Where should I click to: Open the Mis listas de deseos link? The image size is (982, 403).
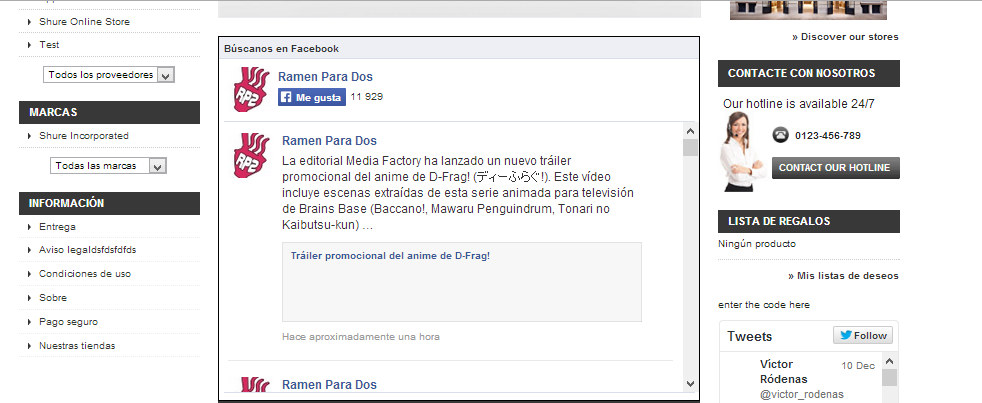pyautogui.click(x=843, y=275)
